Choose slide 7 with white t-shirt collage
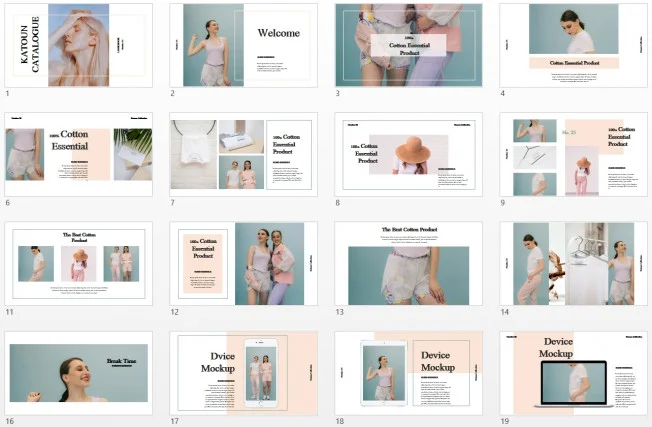This screenshot has width=652, height=427. click(x=243, y=154)
